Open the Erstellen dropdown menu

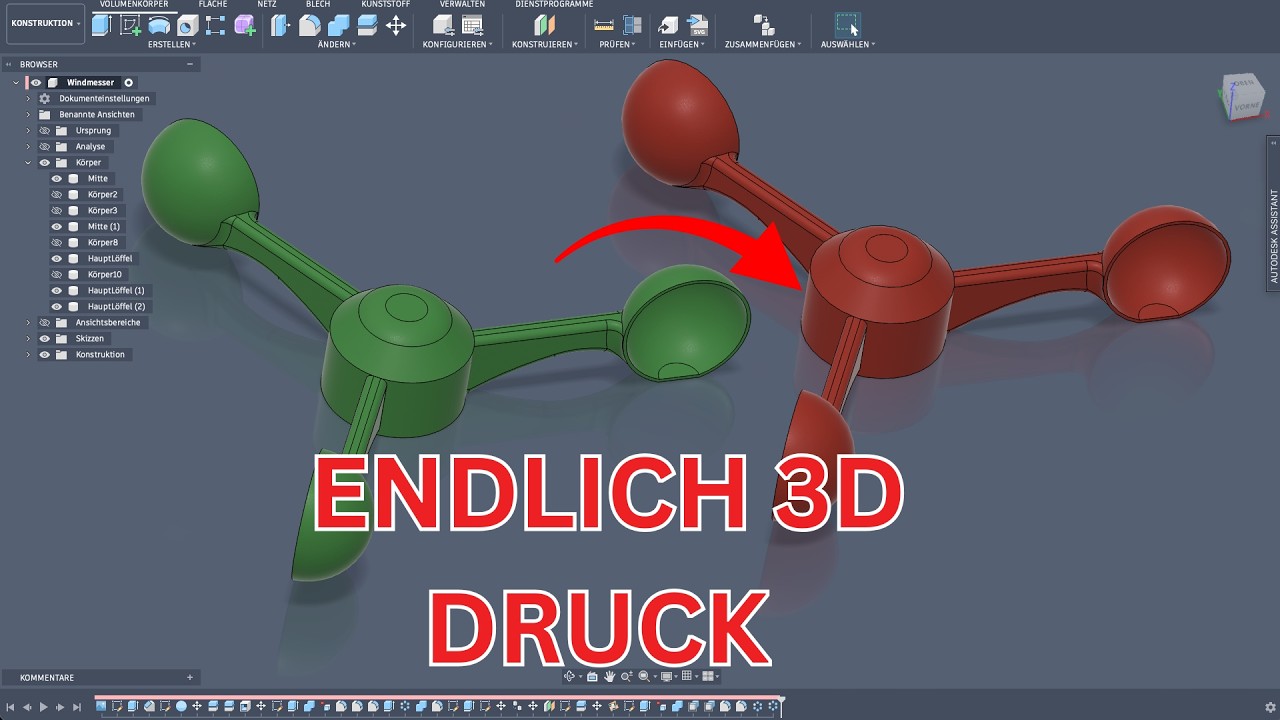pos(172,44)
